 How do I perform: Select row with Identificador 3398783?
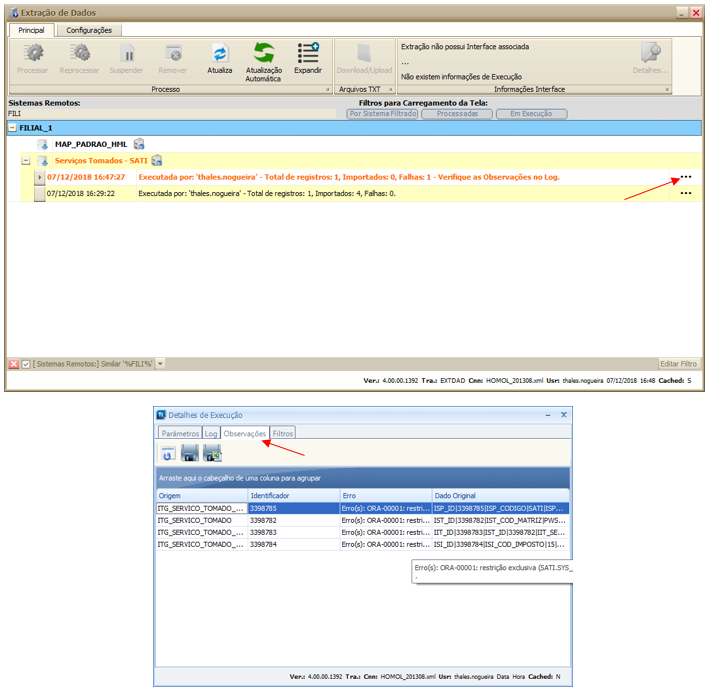pos(362,532)
